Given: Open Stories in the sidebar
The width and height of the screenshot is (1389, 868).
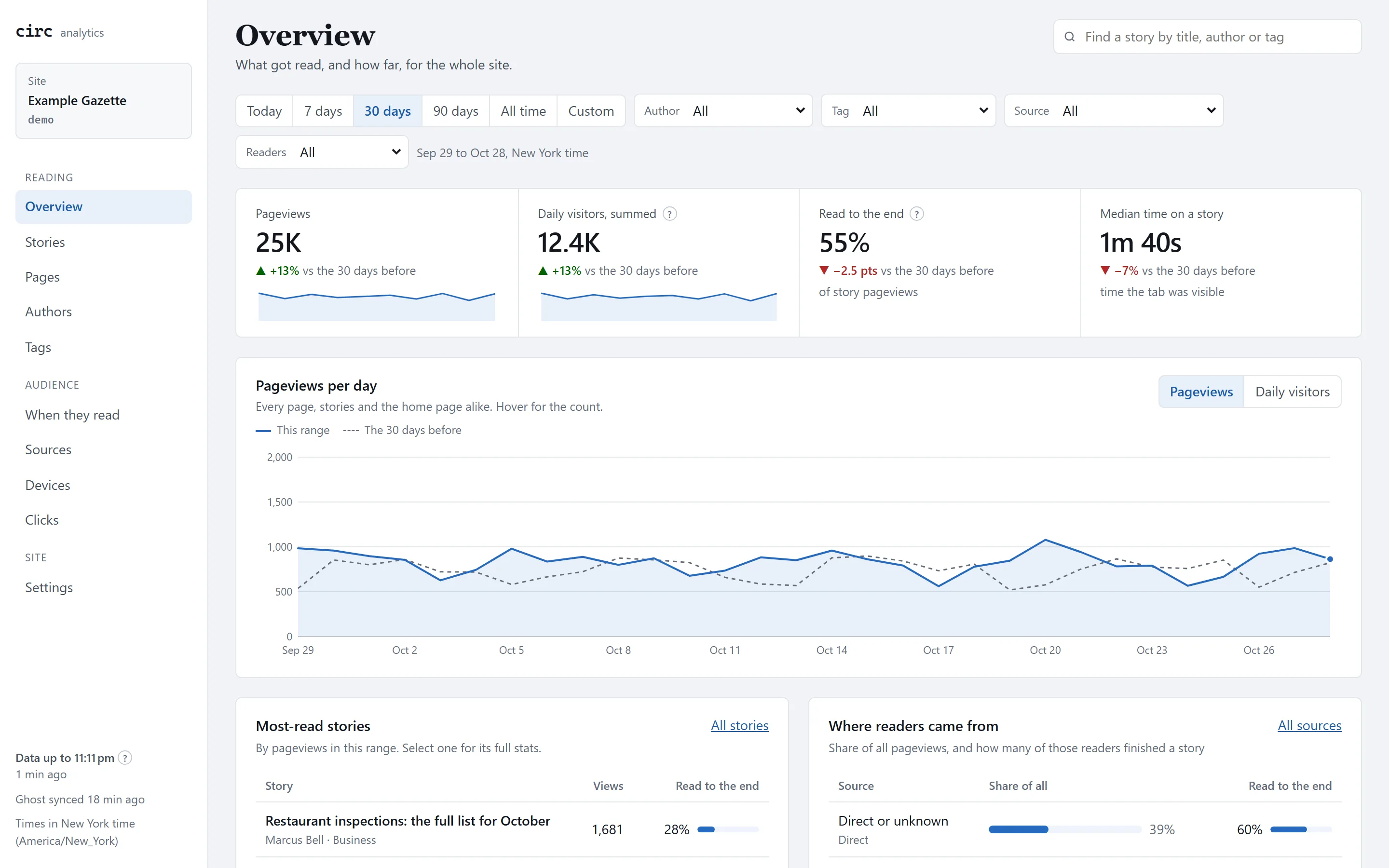Looking at the screenshot, I should 103,242.
